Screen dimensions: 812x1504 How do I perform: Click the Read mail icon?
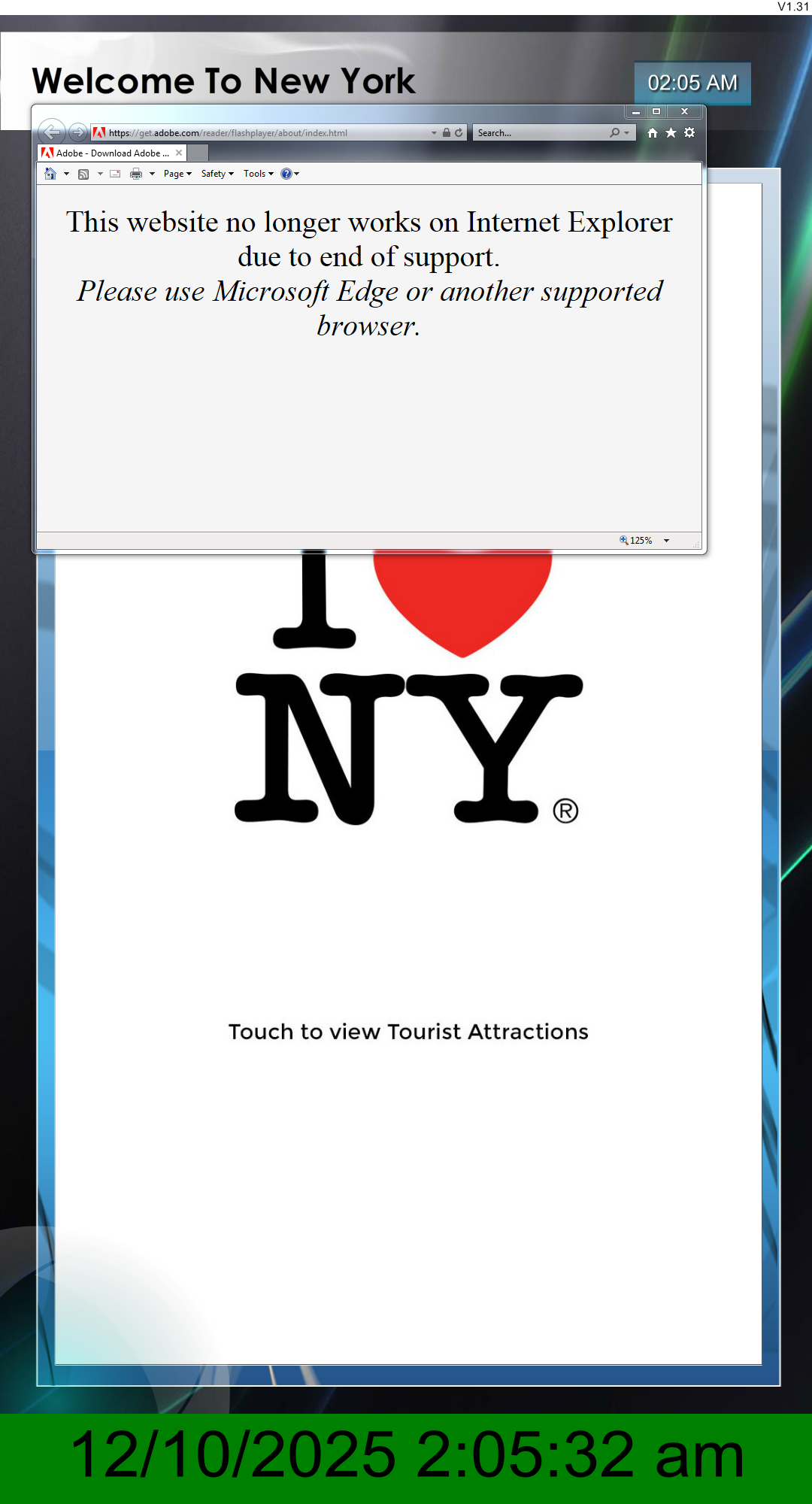click(x=115, y=174)
